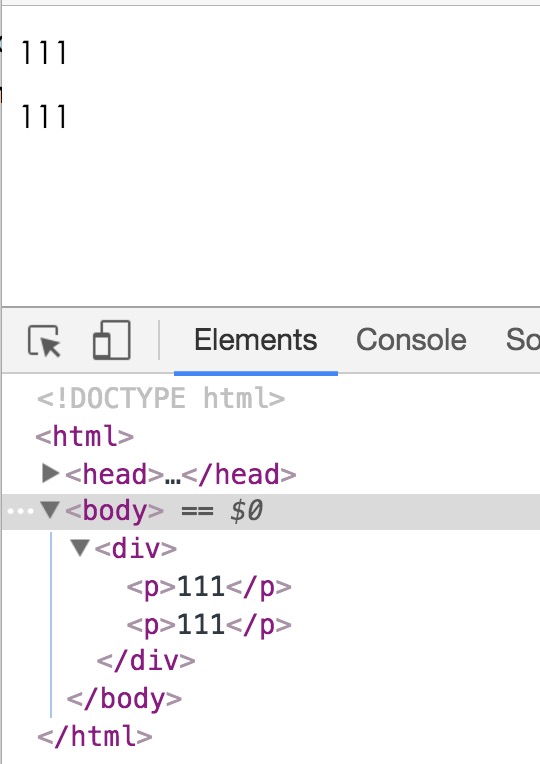Open the Elements tab
This screenshot has width=540, height=764.
(x=255, y=340)
